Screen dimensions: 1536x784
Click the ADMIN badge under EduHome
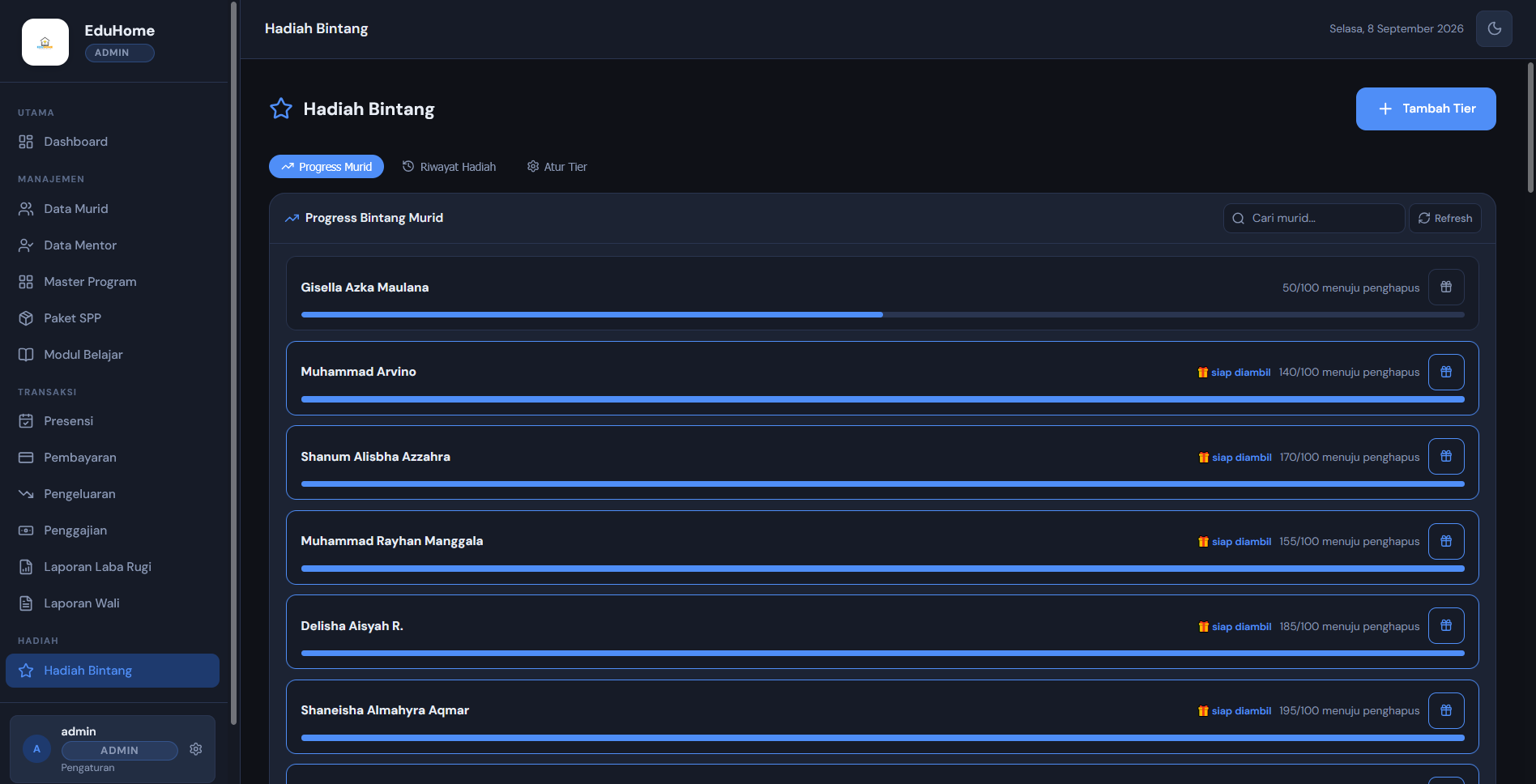119,53
